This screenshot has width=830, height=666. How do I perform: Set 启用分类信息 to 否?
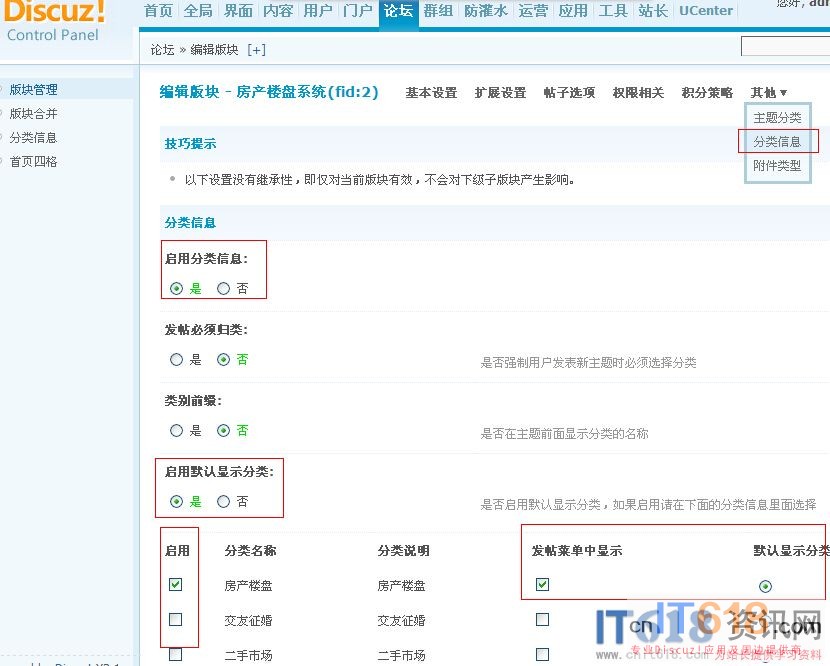point(224,289)
